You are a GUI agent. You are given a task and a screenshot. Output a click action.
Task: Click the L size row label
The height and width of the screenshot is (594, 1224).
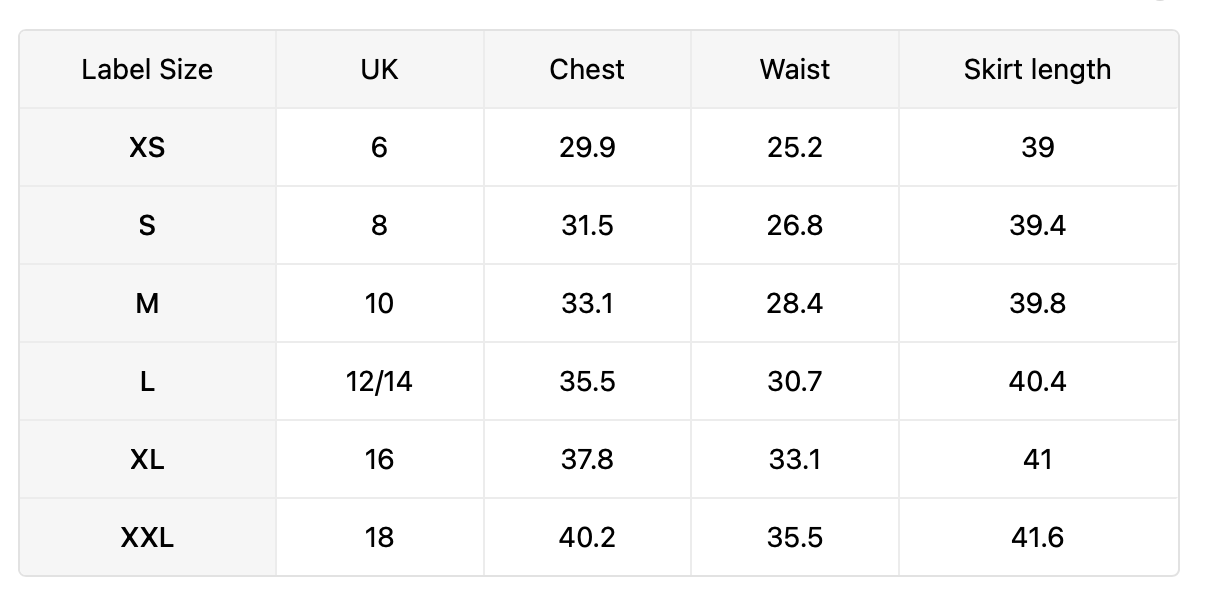(147, 381)
